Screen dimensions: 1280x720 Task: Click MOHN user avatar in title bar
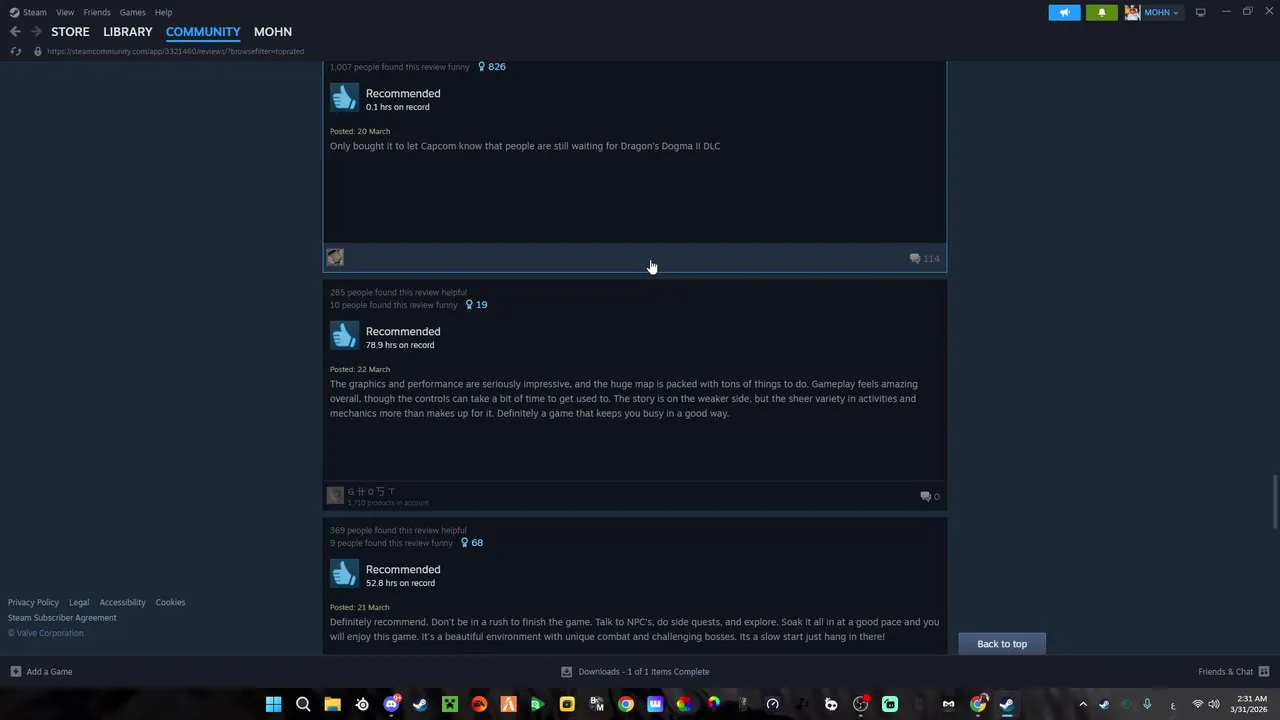point(1132,12)
